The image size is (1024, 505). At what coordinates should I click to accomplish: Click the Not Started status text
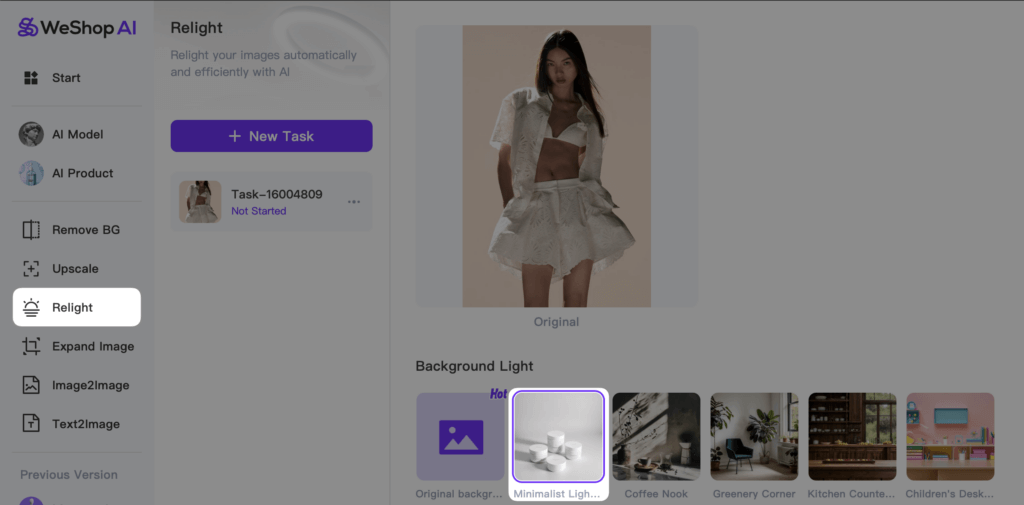(x=259, y=211)
